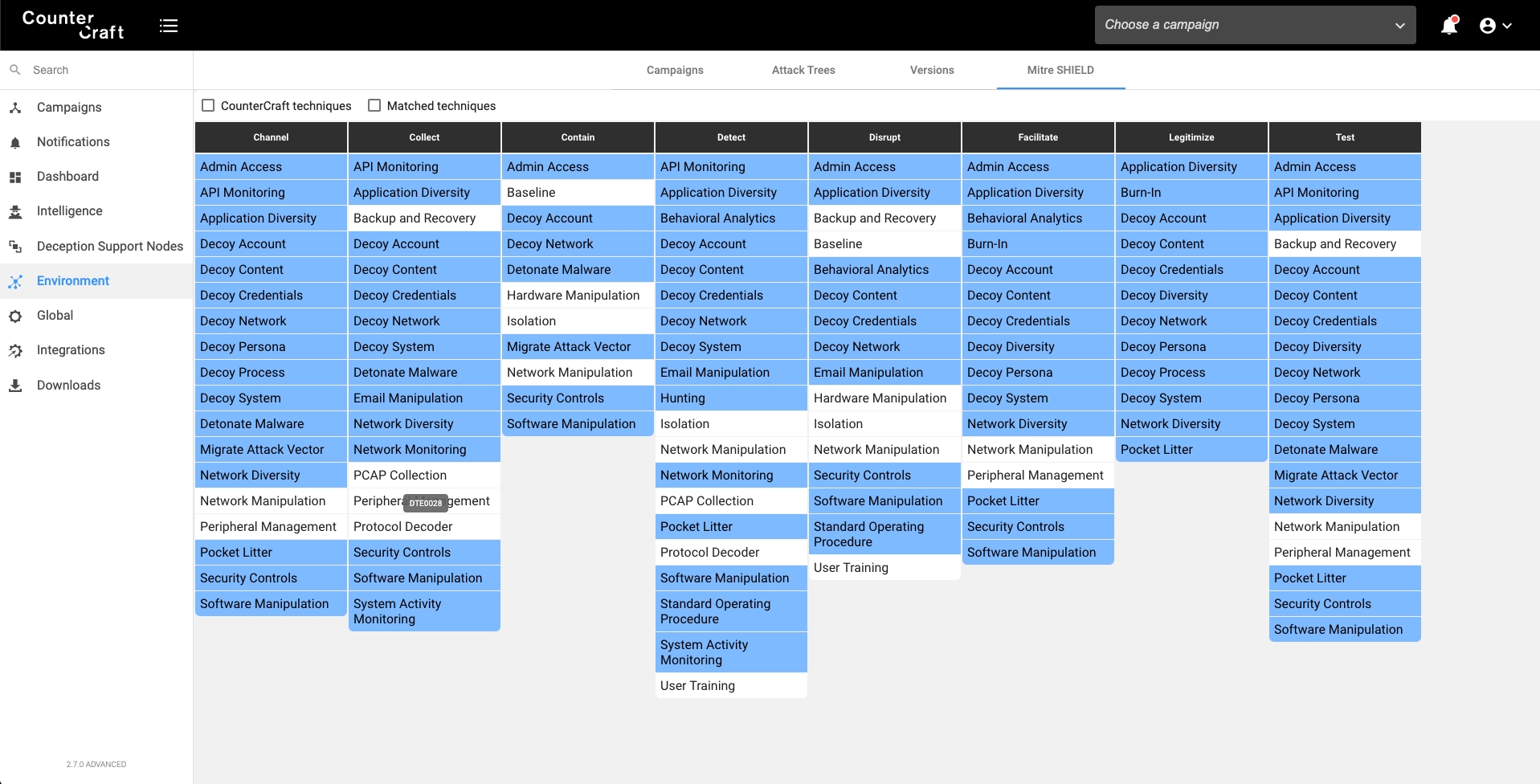Switch to the Campaigns tab
Viewport: 1540px width, 784px height.
675,70
